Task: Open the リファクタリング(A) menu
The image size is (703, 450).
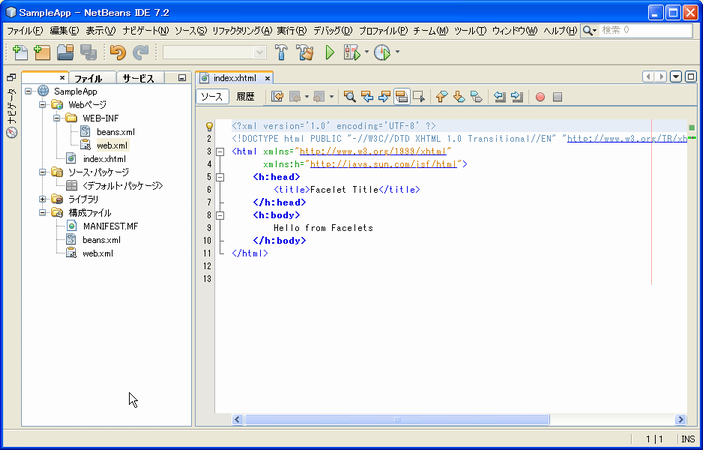Action: [242, 30]
